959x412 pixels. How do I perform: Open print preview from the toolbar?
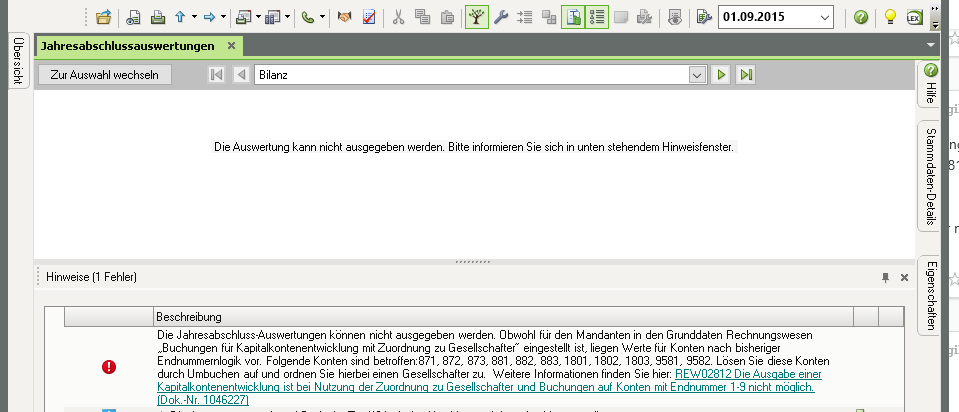pos(133,17)
